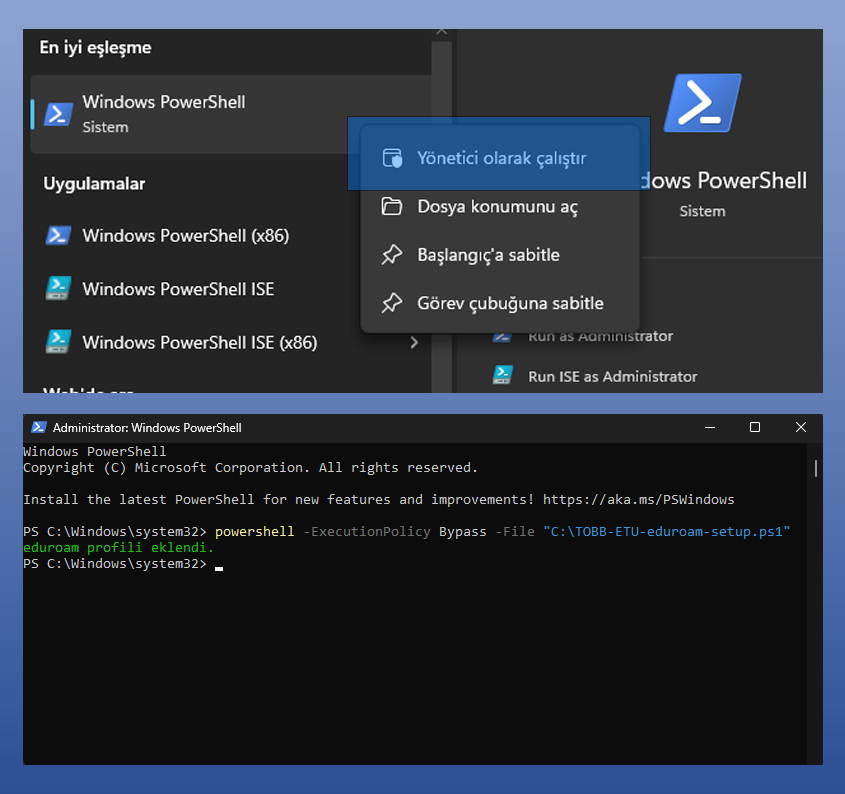The image size is (845, 794).
Task: Click Run ISE as Administrator action
Action: coord(612,376)
